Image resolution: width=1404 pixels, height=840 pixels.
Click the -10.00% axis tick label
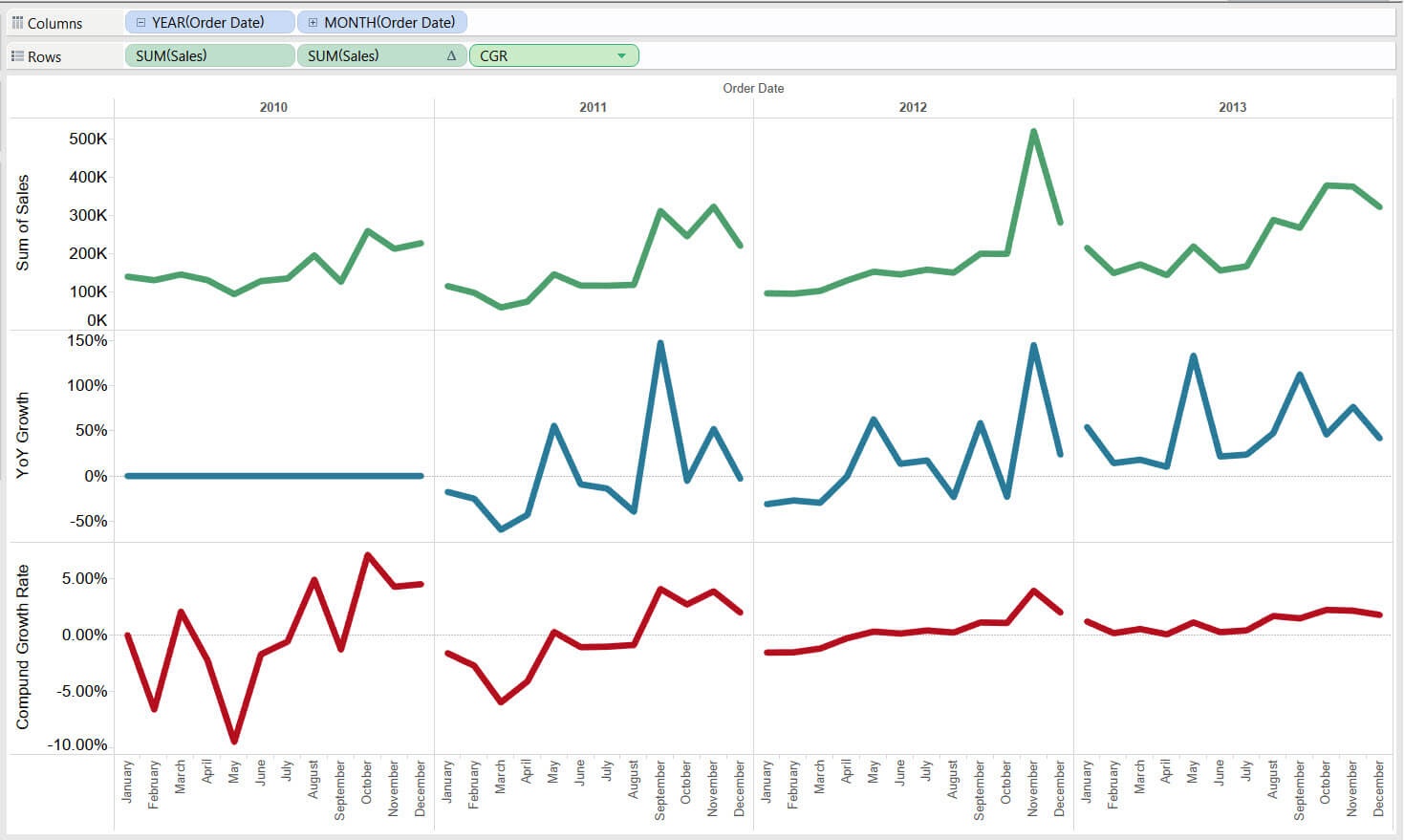[77, 744]
